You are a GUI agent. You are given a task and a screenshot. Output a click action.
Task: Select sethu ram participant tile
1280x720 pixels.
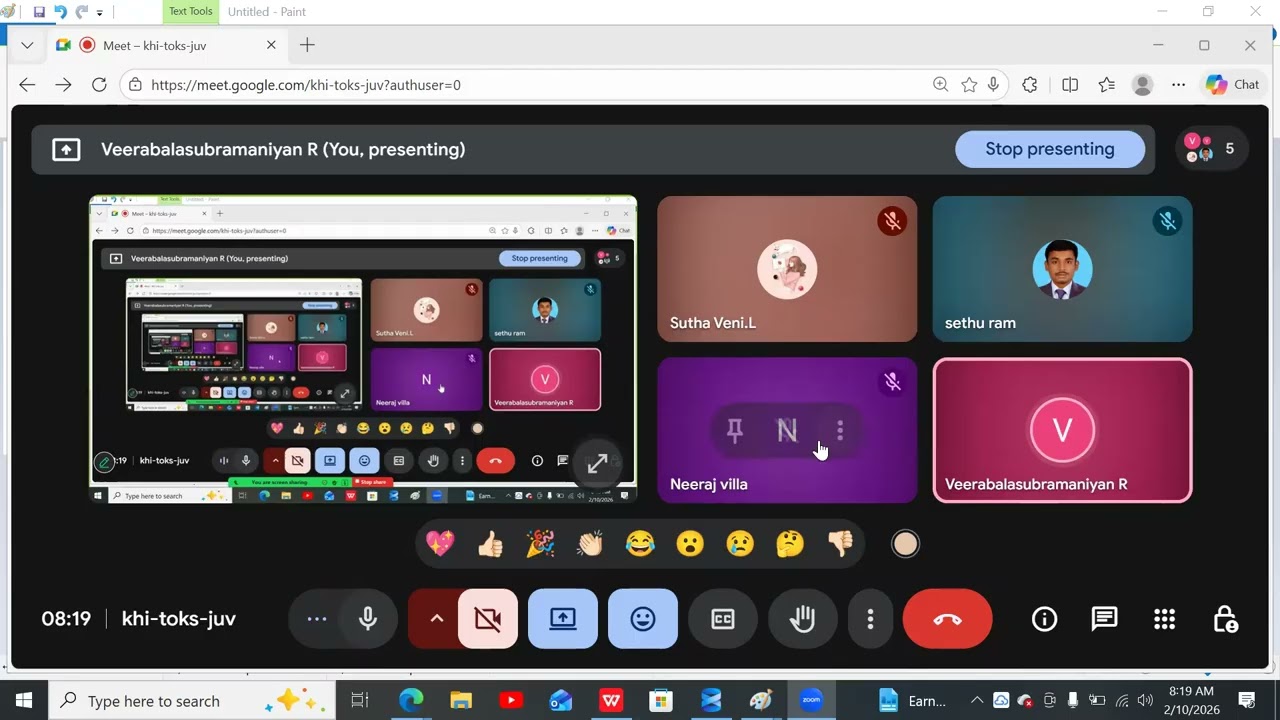click(x=1062, y=269)
